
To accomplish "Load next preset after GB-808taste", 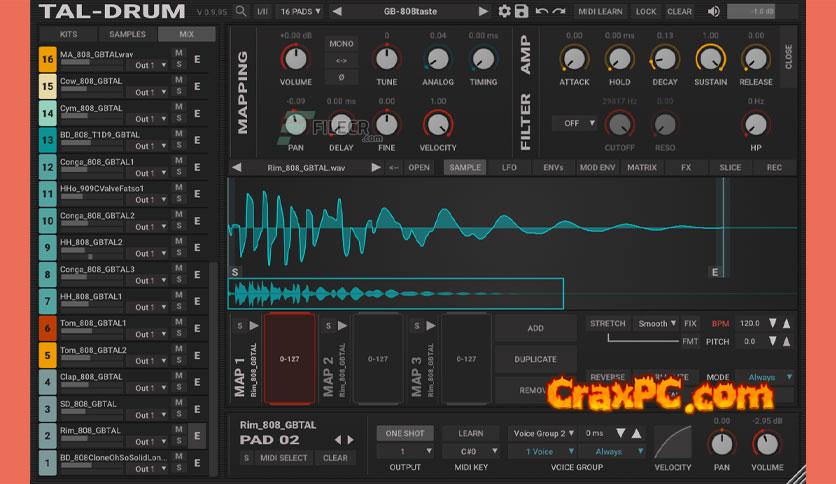I will 483,12.
